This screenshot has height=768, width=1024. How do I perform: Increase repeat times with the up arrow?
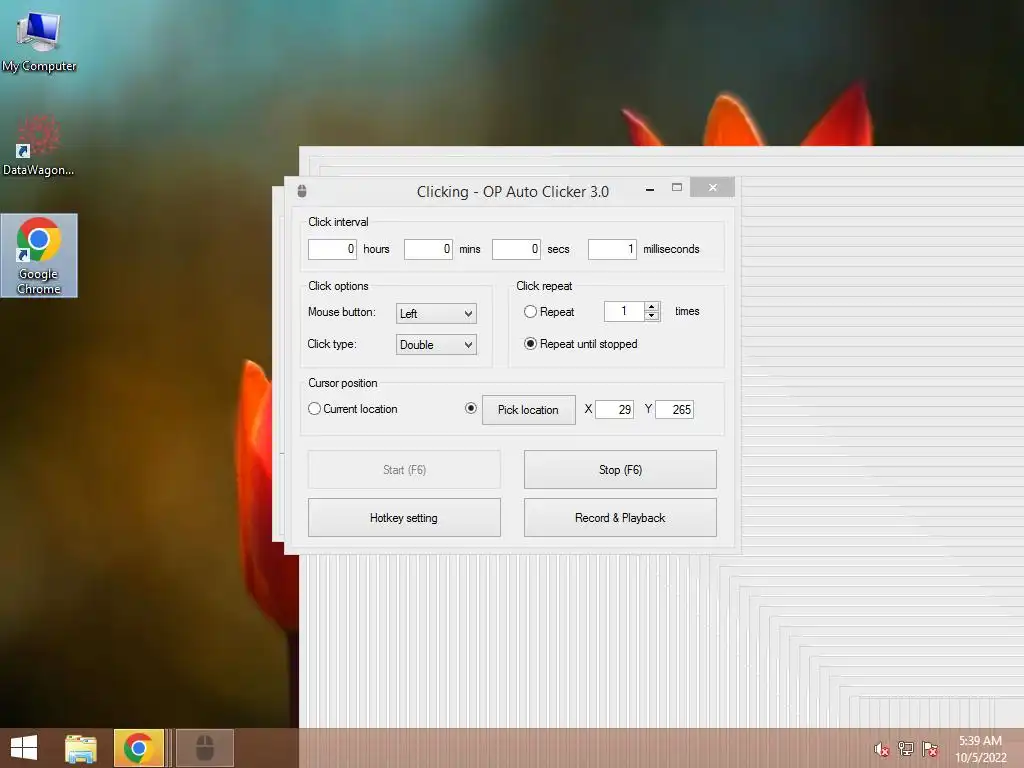(652, 306)
